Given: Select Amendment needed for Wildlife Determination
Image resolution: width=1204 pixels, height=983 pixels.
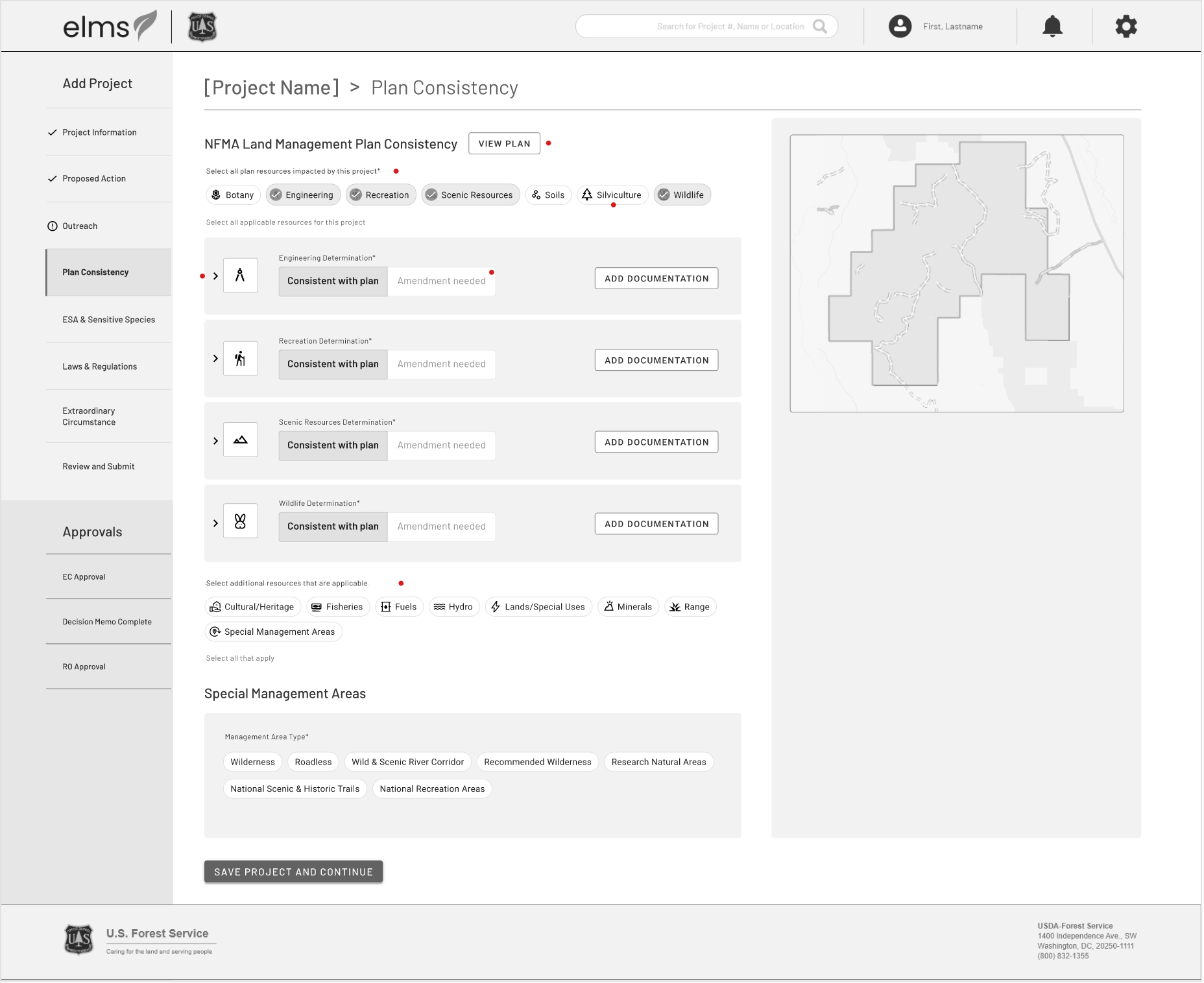Looking at the screenshot, I should 441,526.
